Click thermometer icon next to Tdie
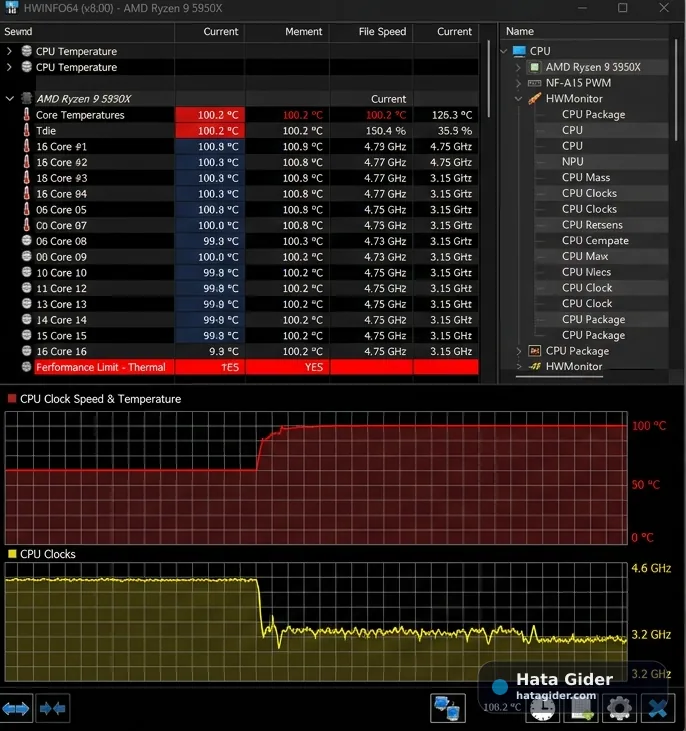Viewport: 686px width, 731px height. point(27,131)
